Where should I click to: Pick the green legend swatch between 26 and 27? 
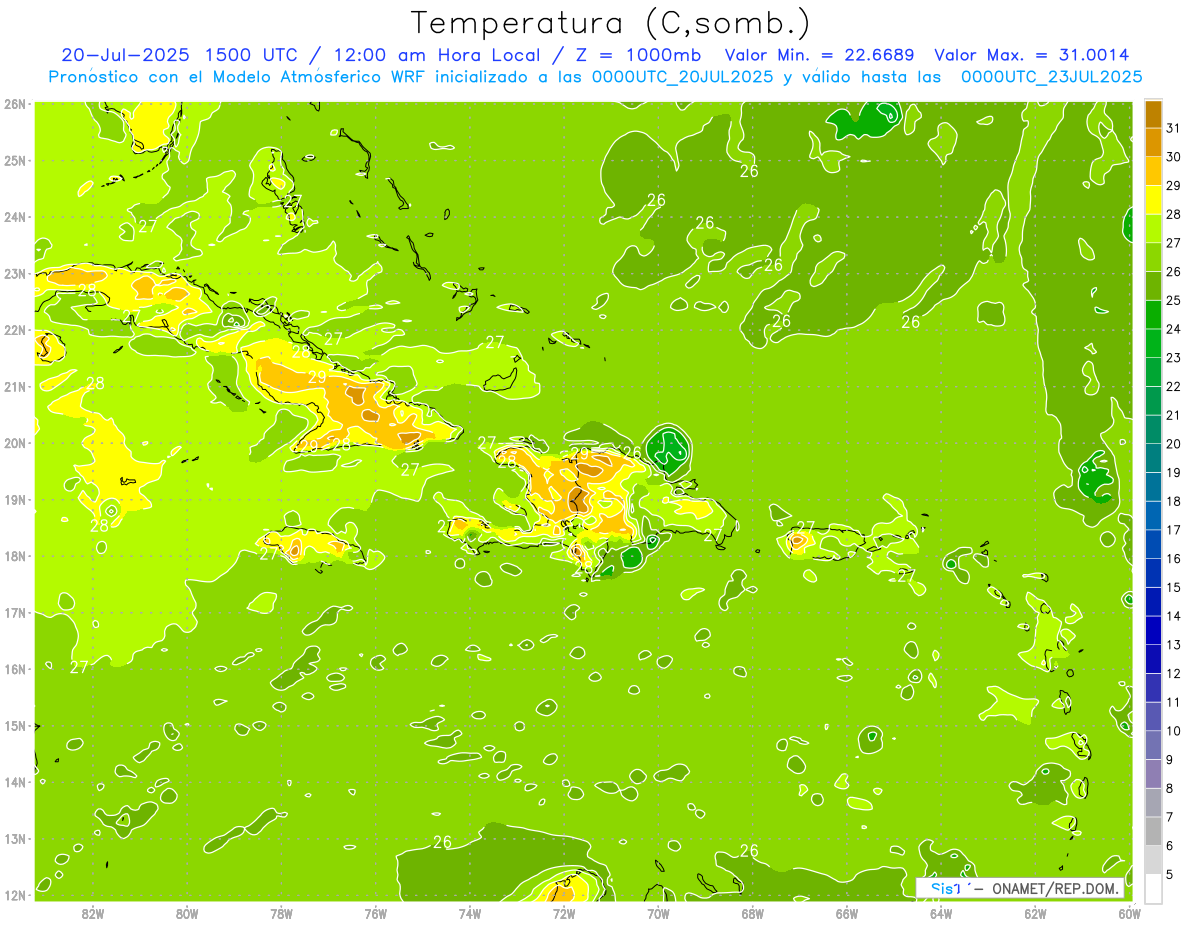tap(1153, 257)
